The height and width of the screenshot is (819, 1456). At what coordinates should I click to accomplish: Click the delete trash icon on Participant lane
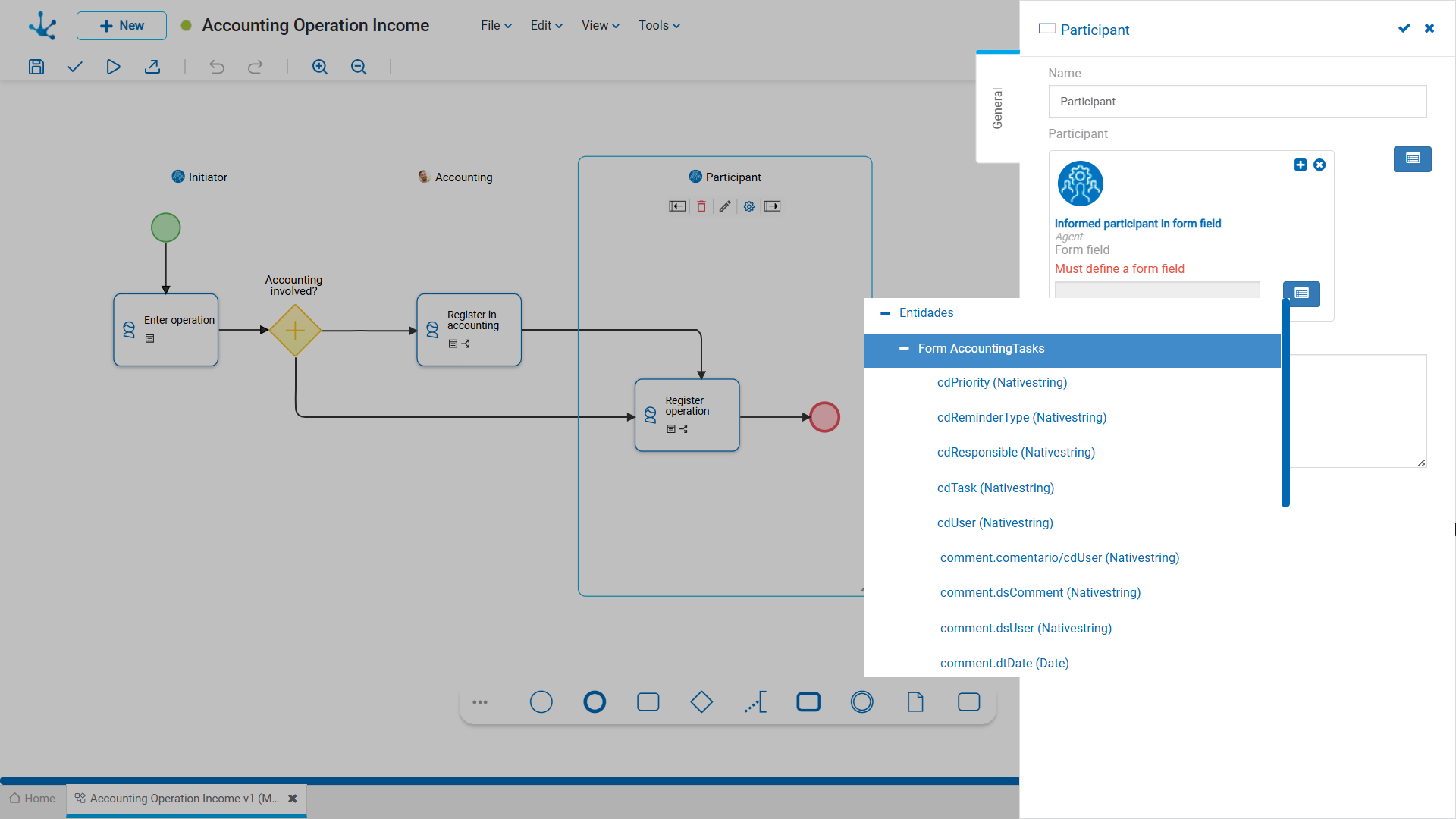pyautogui.click(x=701, y=206)
